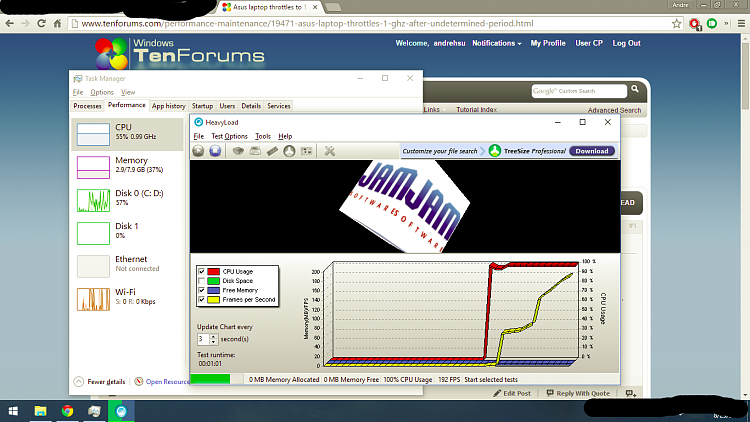Open Chrome from the taskbar
Screen dimensions: 750x422
click(x=67, y=411)
